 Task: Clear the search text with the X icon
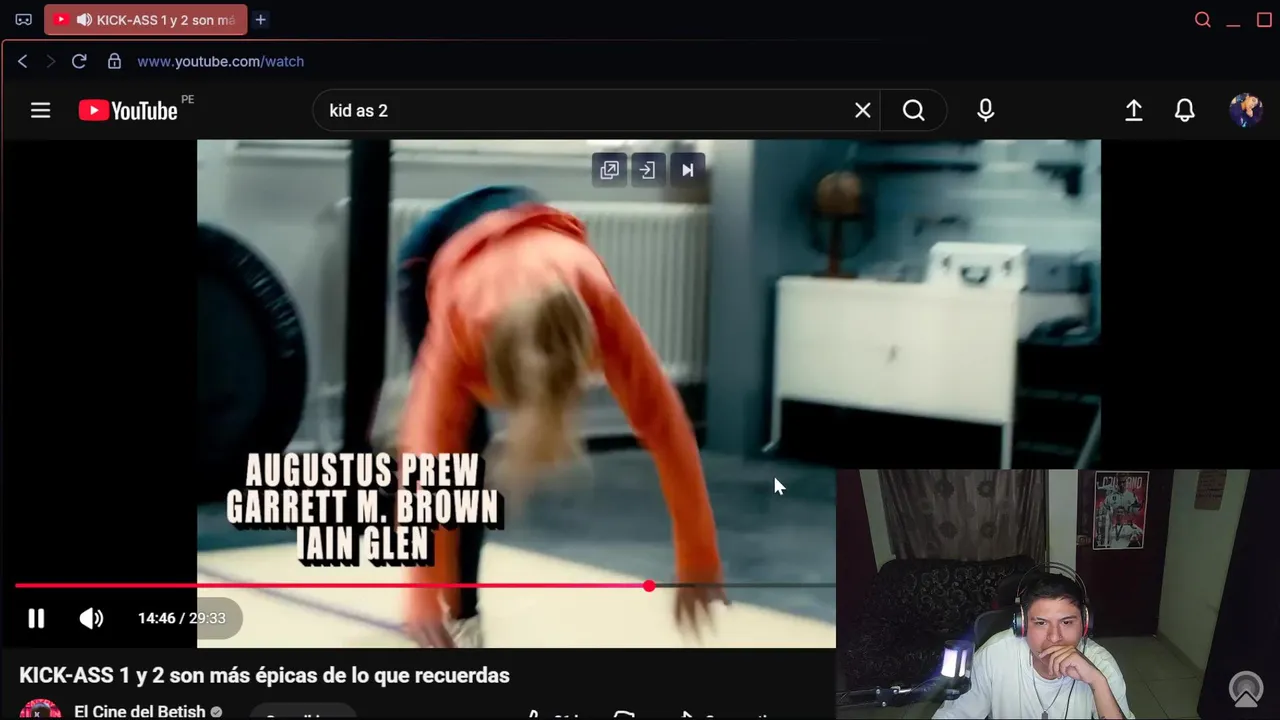(863, 110)
